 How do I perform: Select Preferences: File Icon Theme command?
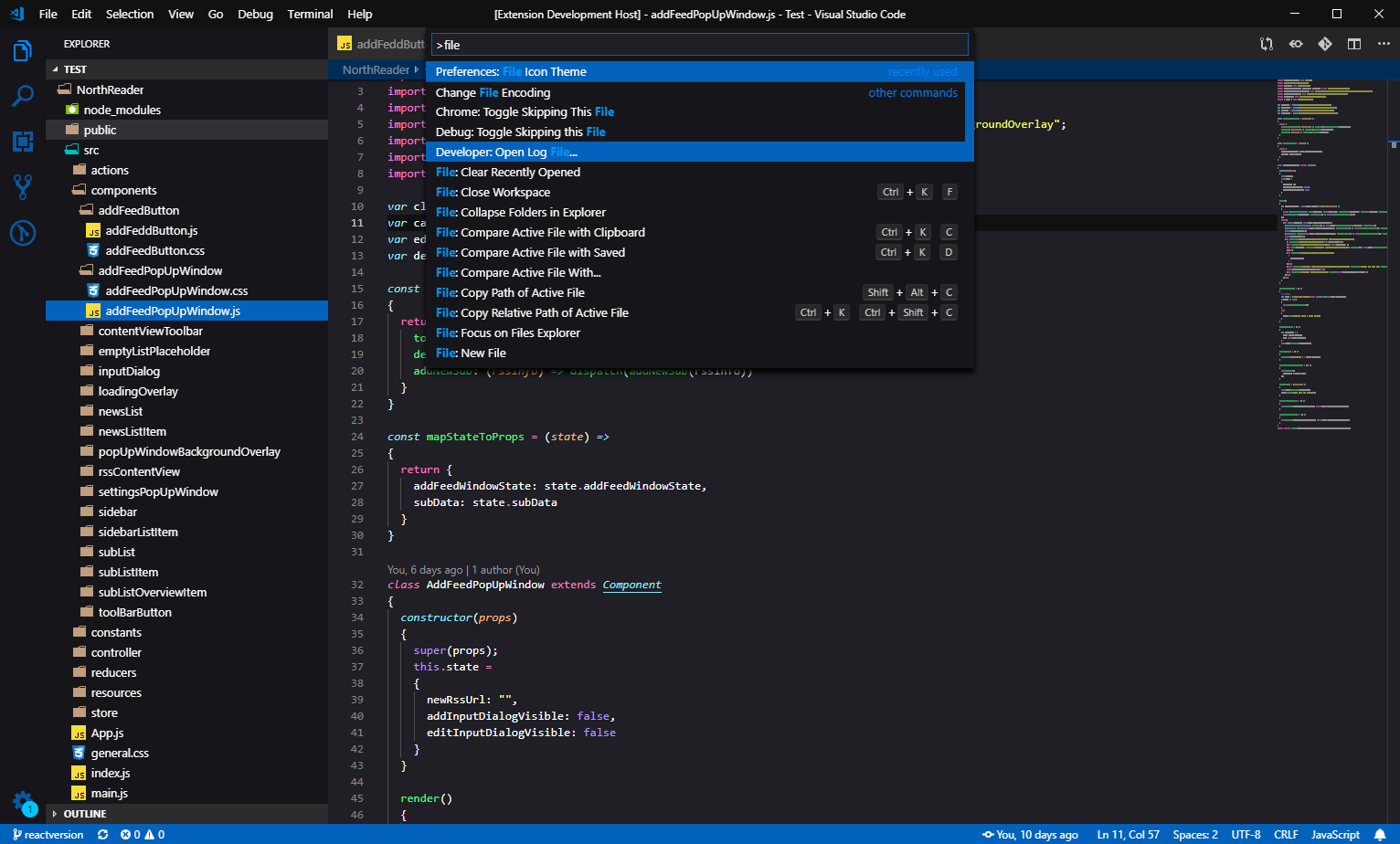(x=699, y=71)
